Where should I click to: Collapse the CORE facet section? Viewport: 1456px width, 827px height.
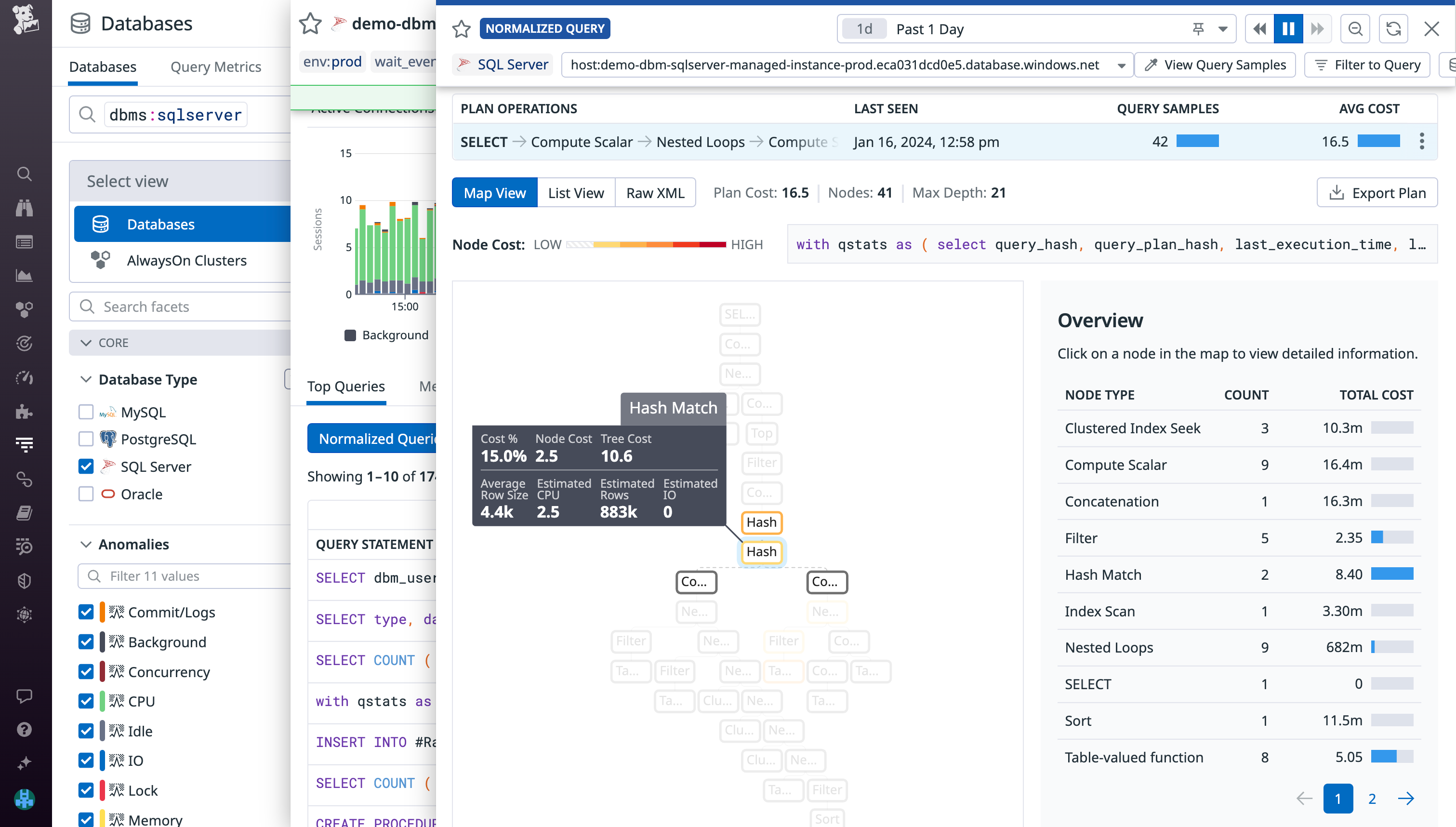(x=86, y=343)
